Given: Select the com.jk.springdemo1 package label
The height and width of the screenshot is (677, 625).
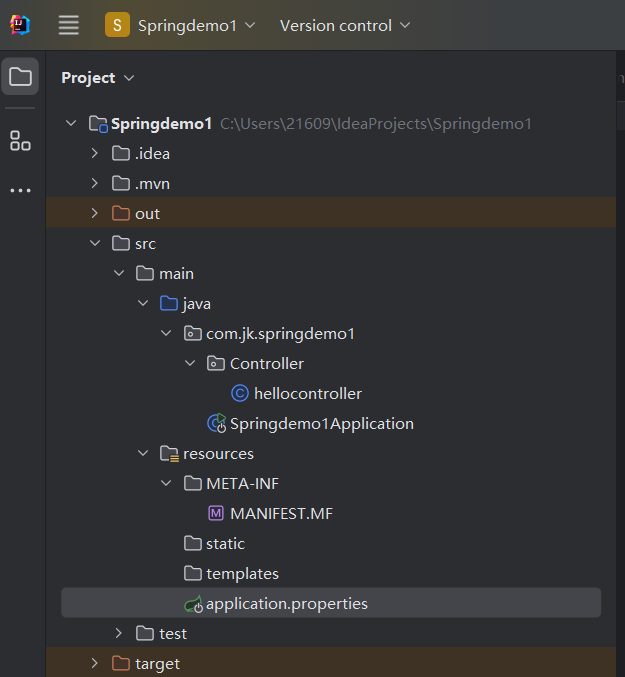Looking at the screenshot, I should (x=281, y=334).
